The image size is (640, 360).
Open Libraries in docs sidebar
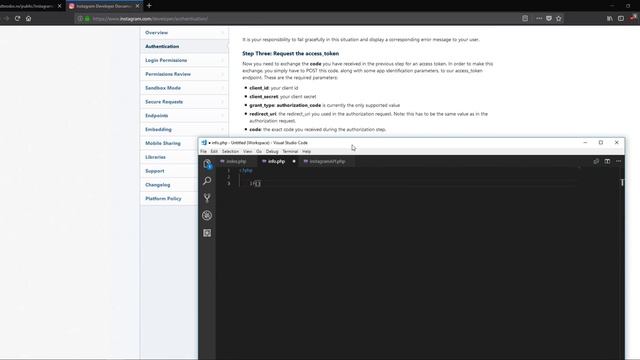[x=156, y=157]
